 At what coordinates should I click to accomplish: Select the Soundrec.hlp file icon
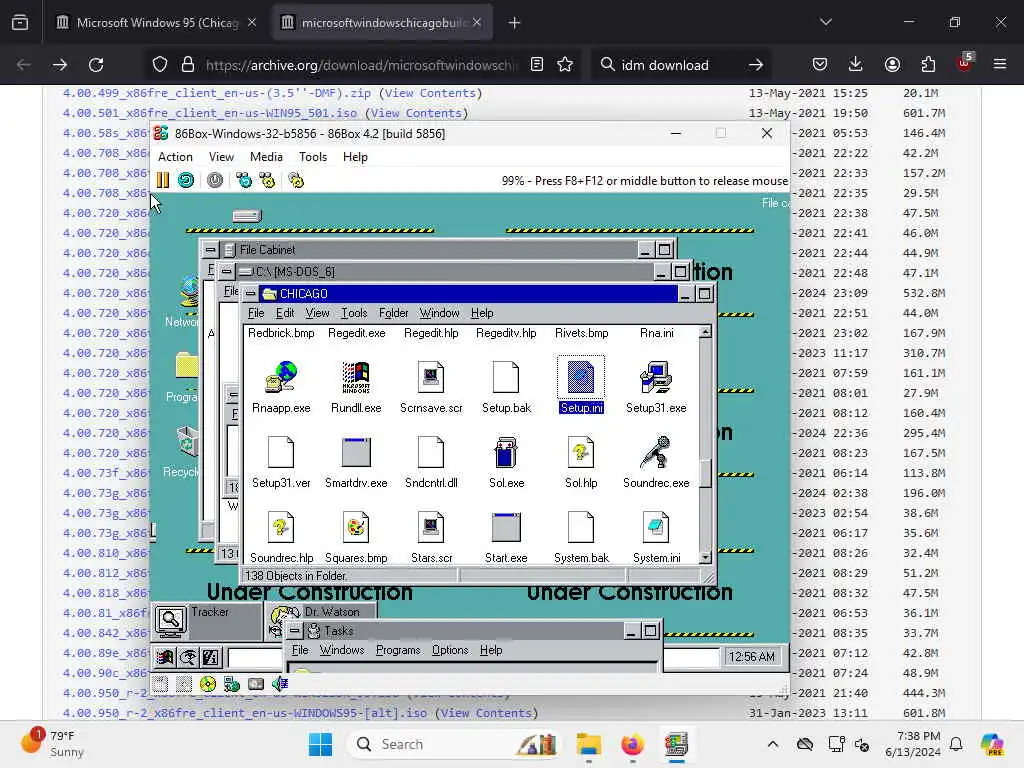tap(281, 527)
